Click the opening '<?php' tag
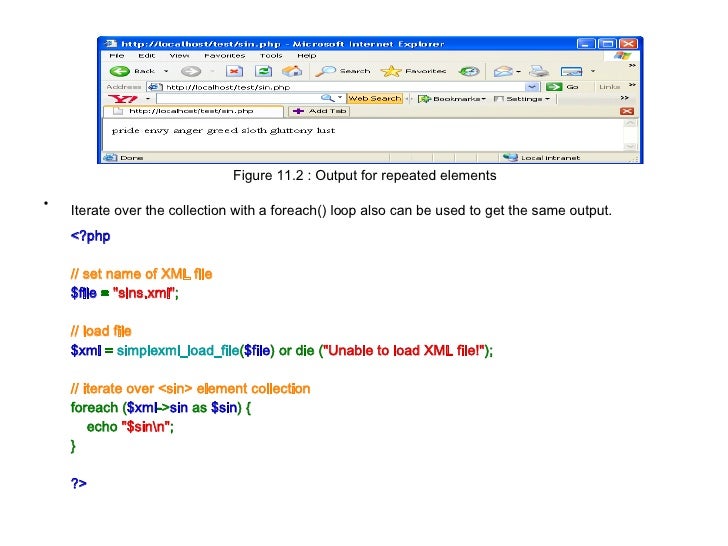This screenshot has width=728, height=546. point(90,236)
